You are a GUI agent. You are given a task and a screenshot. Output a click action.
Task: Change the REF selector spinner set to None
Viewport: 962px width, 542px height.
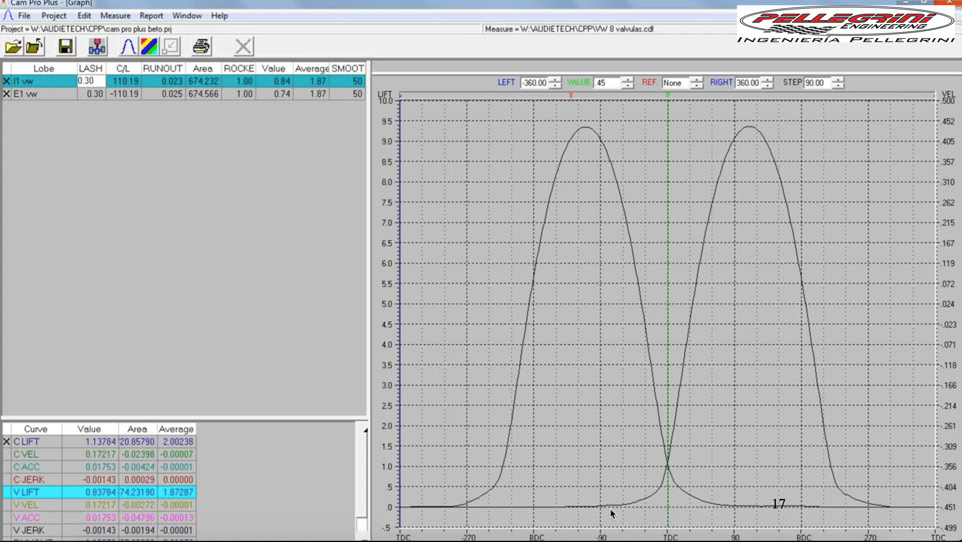(x=696, y=83)
